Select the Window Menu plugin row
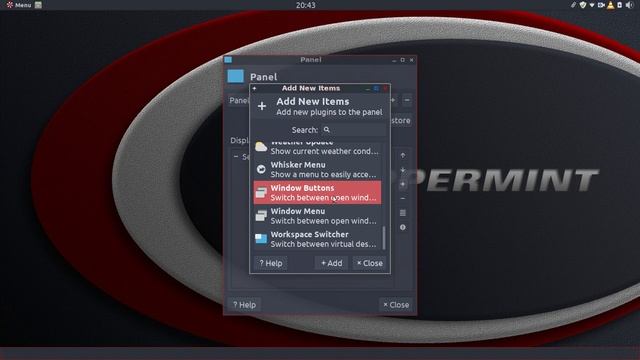The width and height of the screenshot is (640, 360). (x=317, y=216)
